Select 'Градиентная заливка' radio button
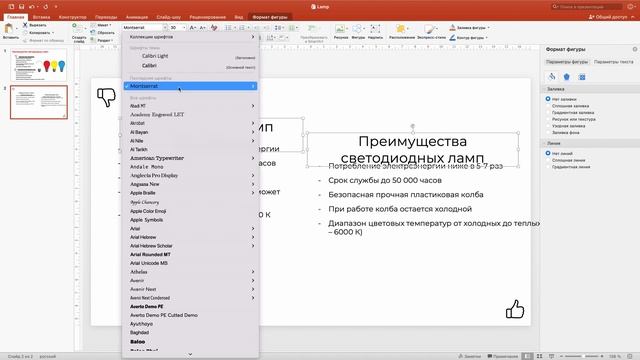The image size is (640, 360). 548,112
